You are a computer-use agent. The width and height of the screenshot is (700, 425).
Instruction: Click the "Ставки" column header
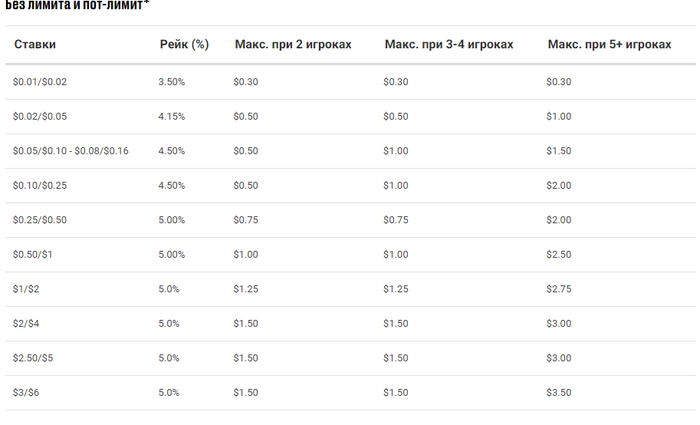click(x=35, y=45)
